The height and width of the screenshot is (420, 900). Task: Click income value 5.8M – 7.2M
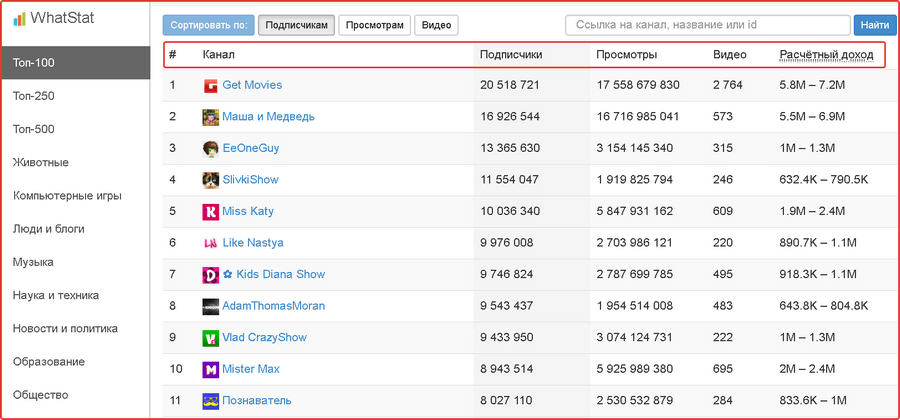(x=812, y=85)
